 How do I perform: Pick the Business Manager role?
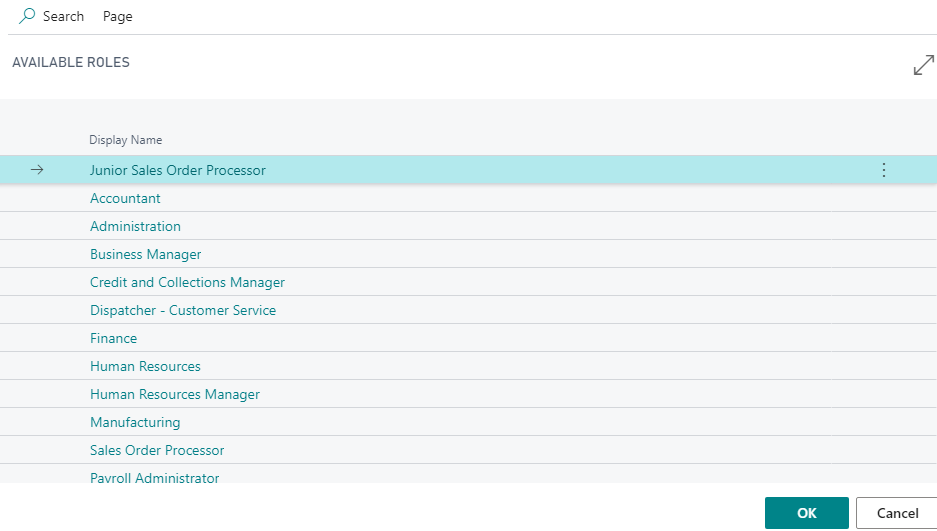[x=145, y=254]
